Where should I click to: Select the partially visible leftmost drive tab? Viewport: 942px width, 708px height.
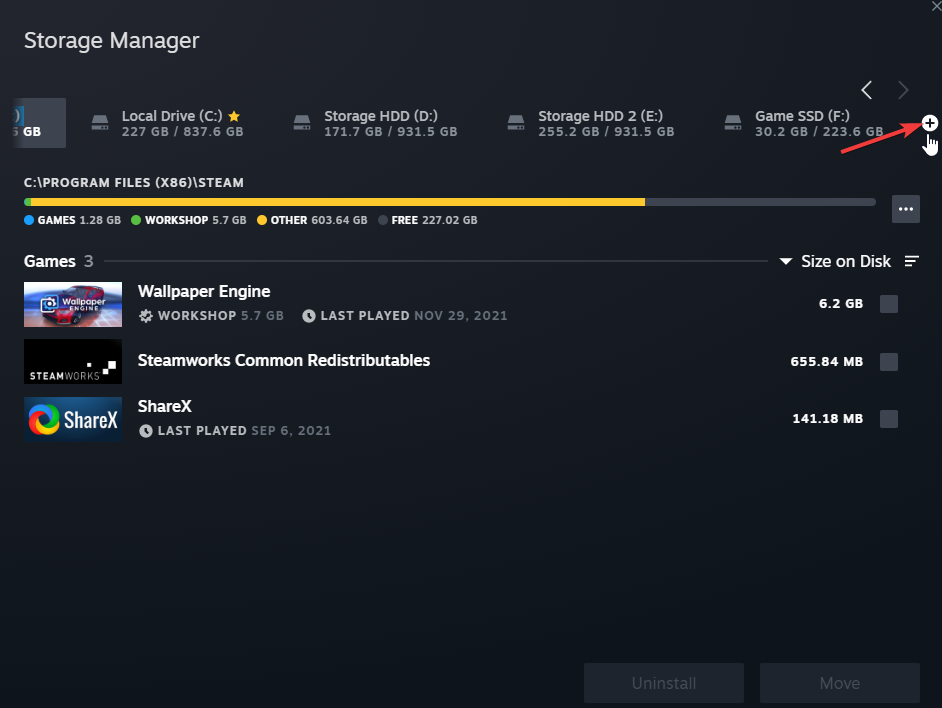coord(39,123)
